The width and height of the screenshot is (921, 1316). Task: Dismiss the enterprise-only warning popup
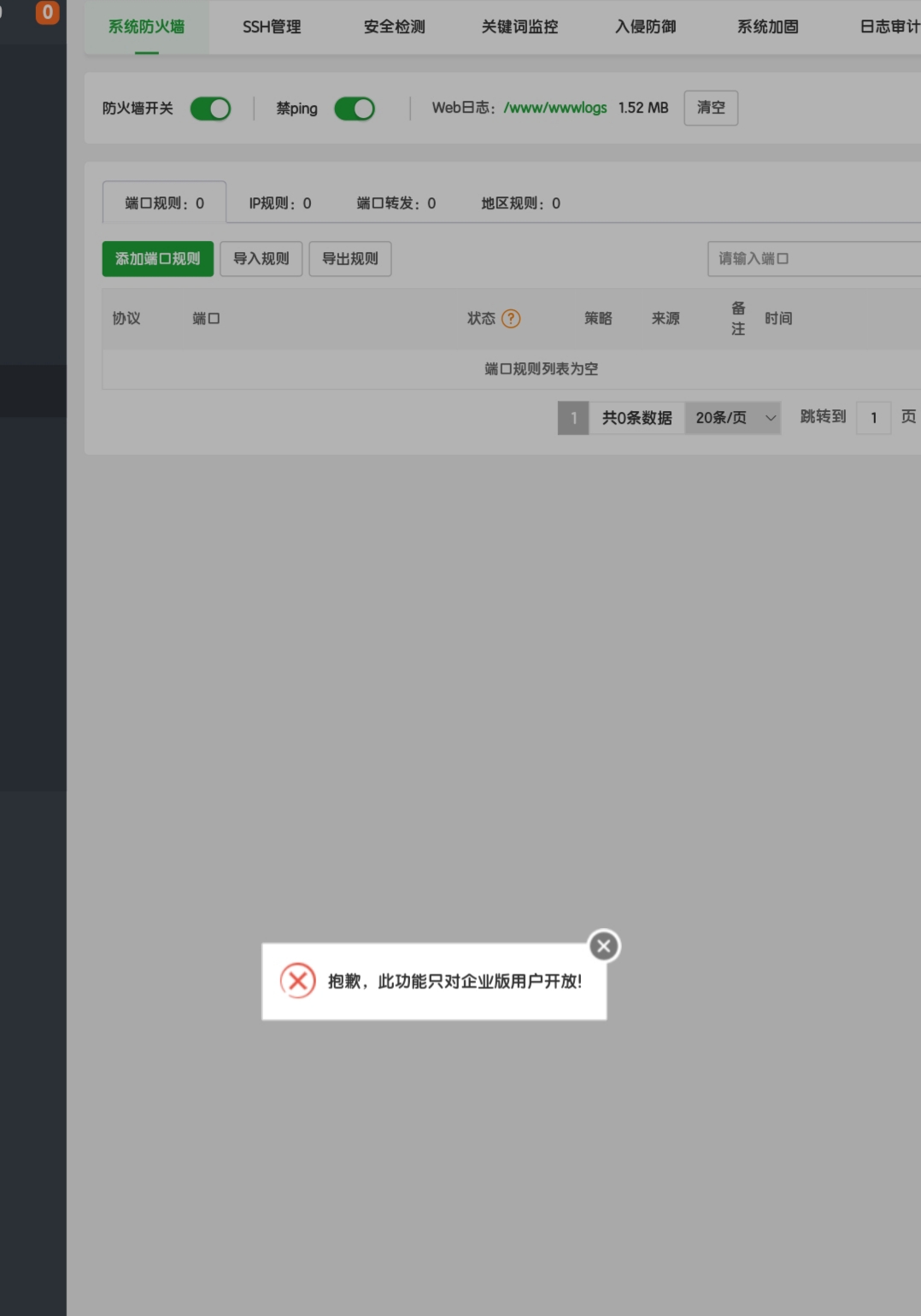pos(604,946)
